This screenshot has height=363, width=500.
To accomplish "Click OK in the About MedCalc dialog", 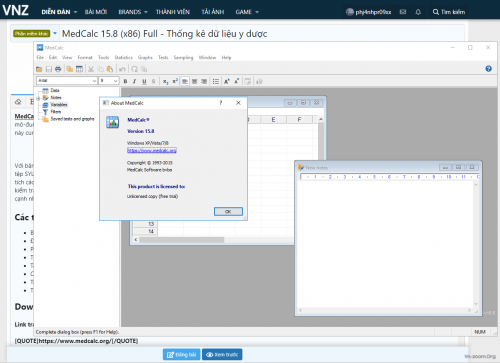I will coord(228,212).
